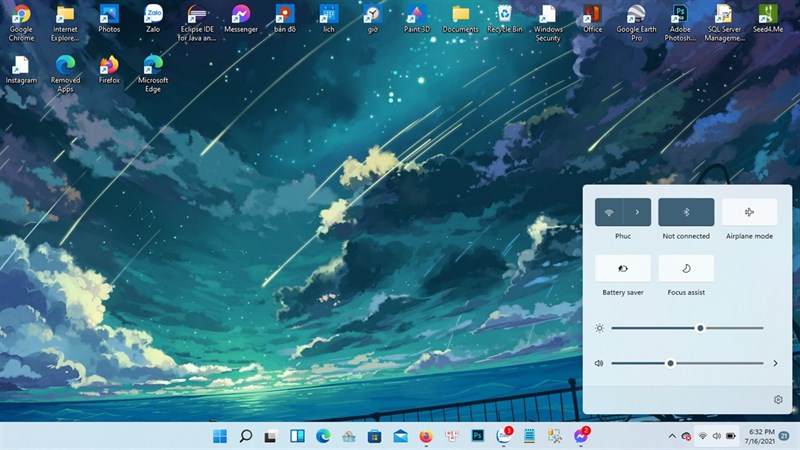Show hidden system tray icons
The image size is (800, 450).
(x=672, y=437)
